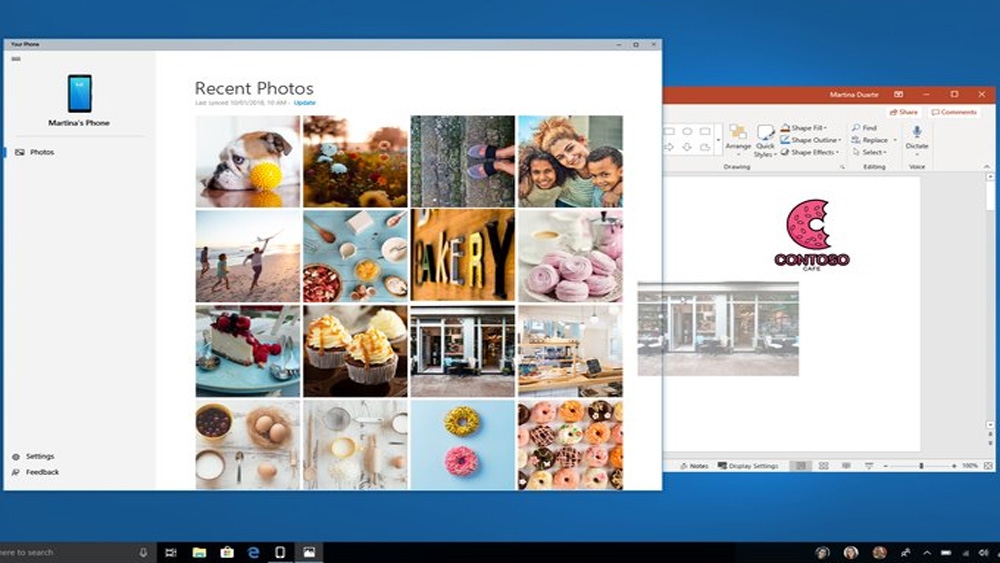1000x563 pixels.
Task: Open Shape Outline dropdown
Action: click(x=811, y=140)
